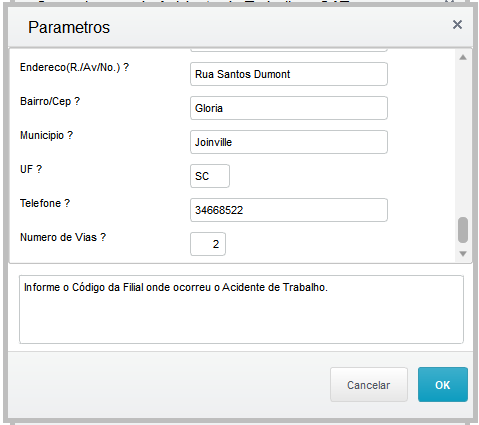Click the help description text box

click(x=241, y=309)
